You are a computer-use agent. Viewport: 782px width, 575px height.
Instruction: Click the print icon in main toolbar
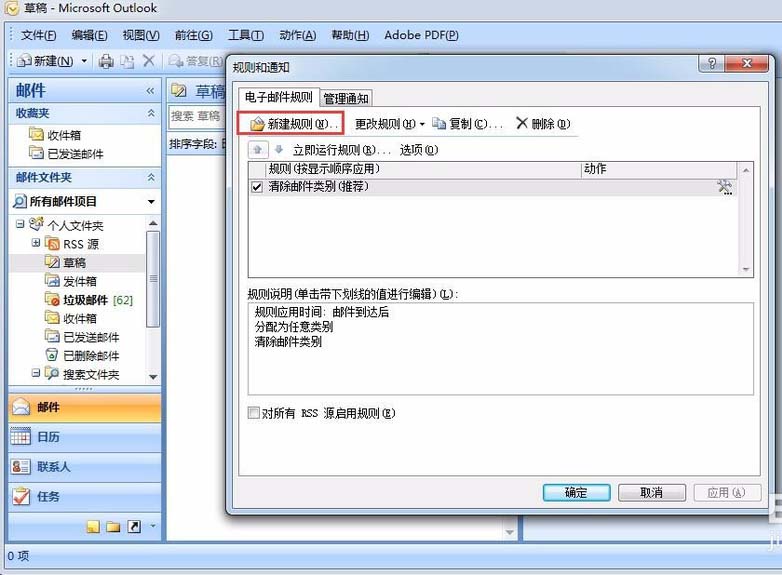[x=106, y=61]
